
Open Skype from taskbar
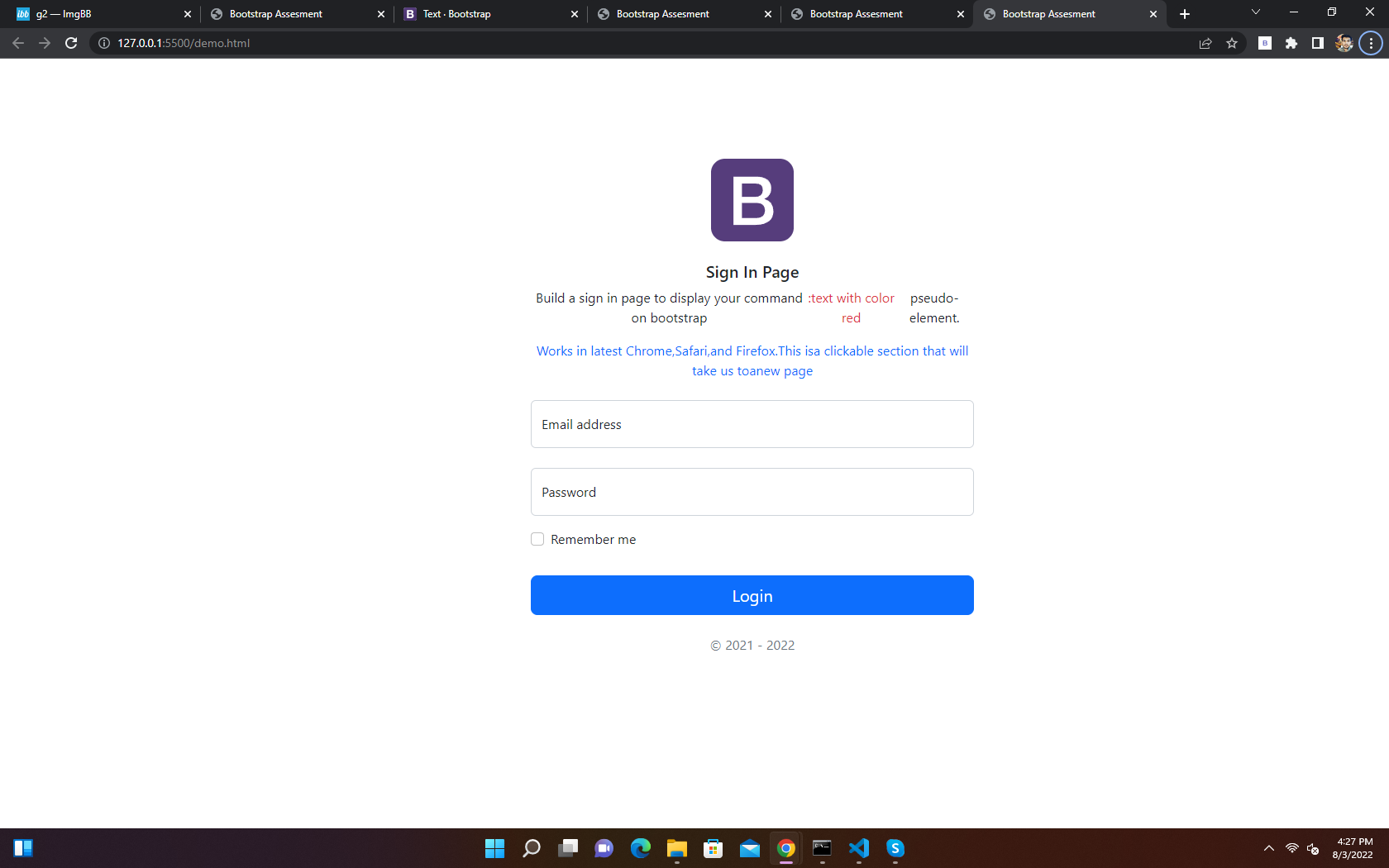895,848
